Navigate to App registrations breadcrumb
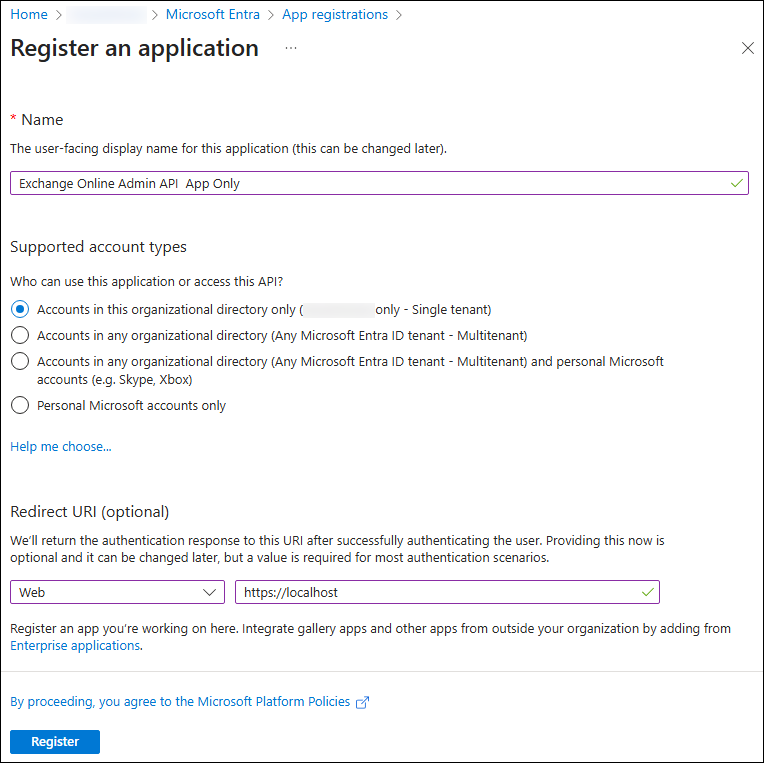The height and width of the screenshot is (763, 764). pos(335,15)
